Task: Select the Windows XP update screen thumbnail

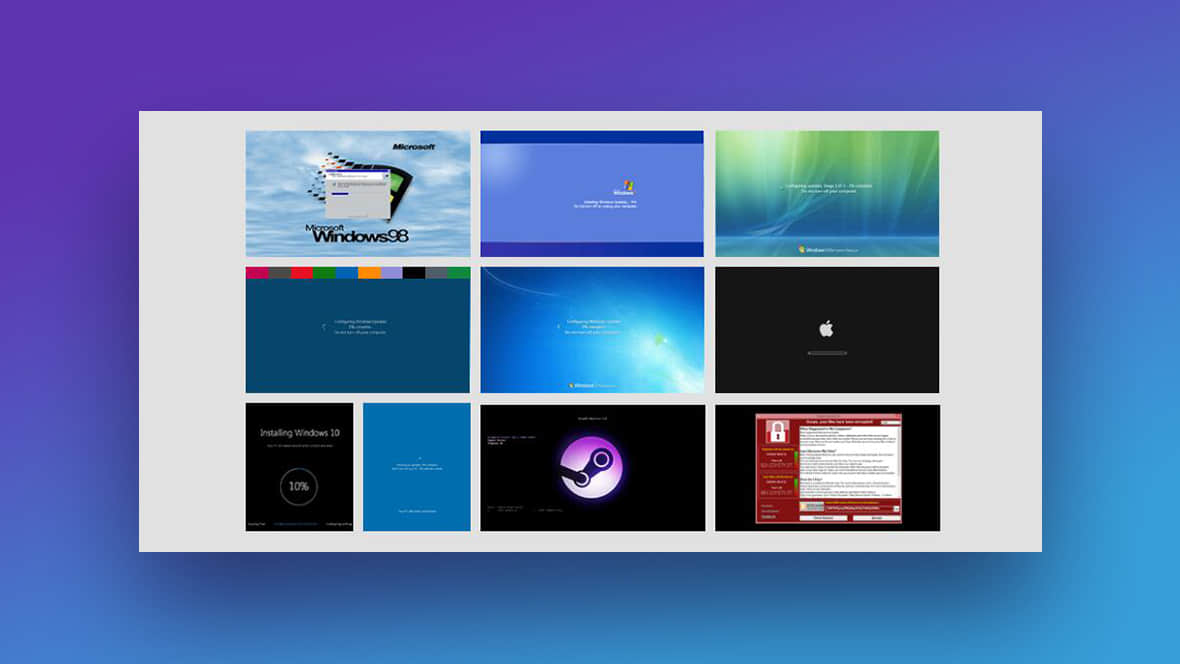Action: point(592,193)
